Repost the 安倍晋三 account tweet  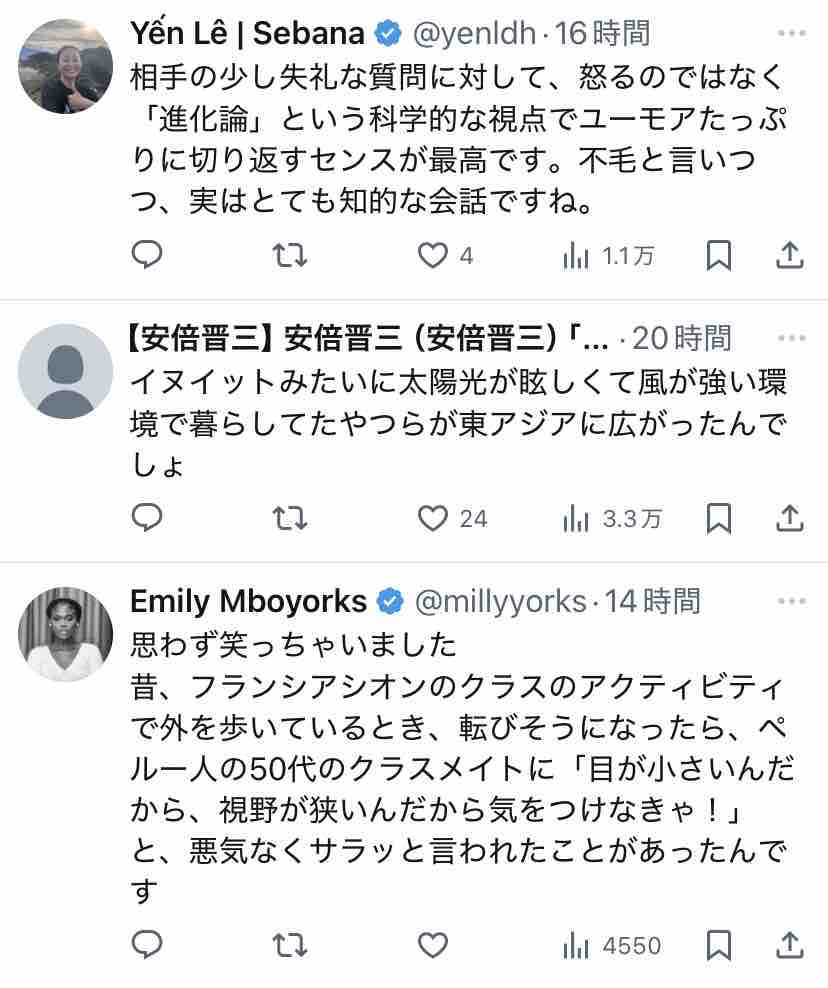[290, 518]
